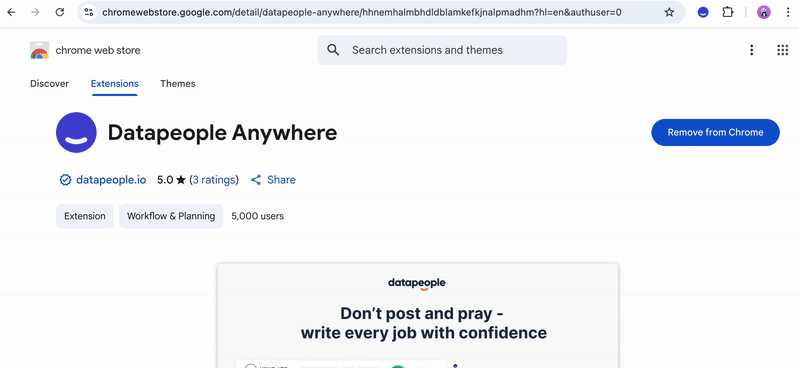Switch to the Themes tab

(x=178, y=84)
